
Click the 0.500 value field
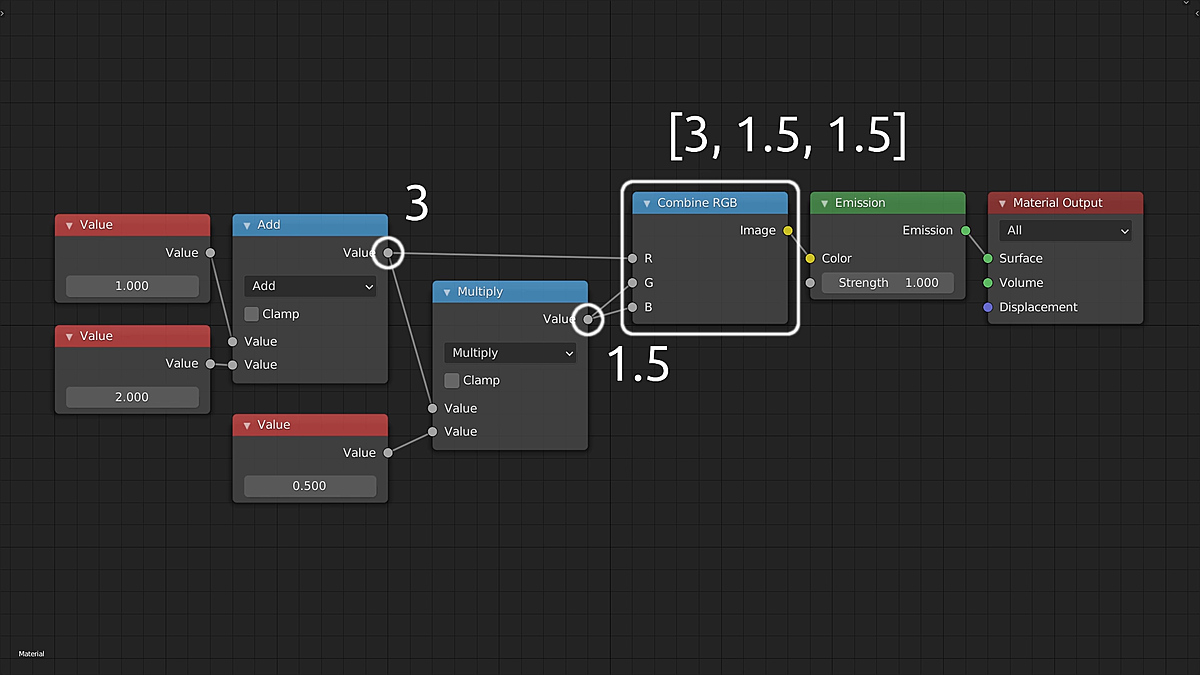[310, 486]
